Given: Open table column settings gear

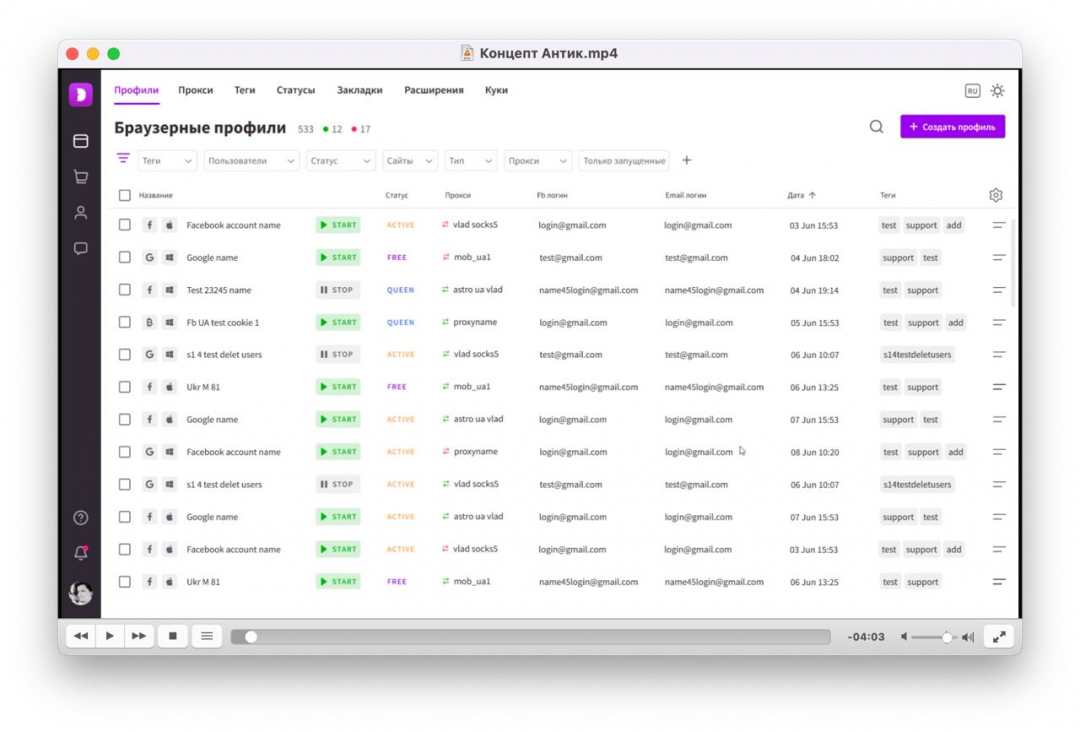Looking at the screenshot, I should 995,196.
